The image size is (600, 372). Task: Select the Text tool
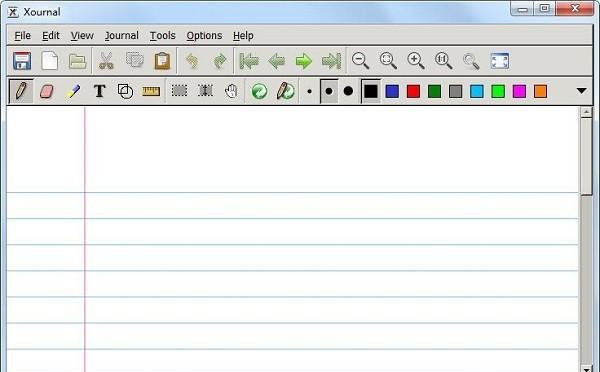(99, 91)
